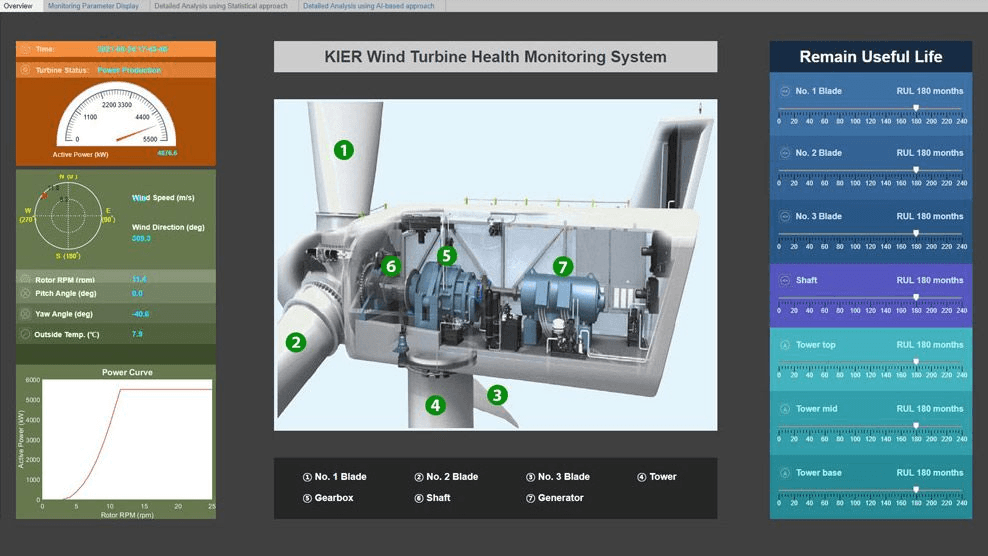
Task: Click the Outside Temp. icon
Action: pos(25,334)
